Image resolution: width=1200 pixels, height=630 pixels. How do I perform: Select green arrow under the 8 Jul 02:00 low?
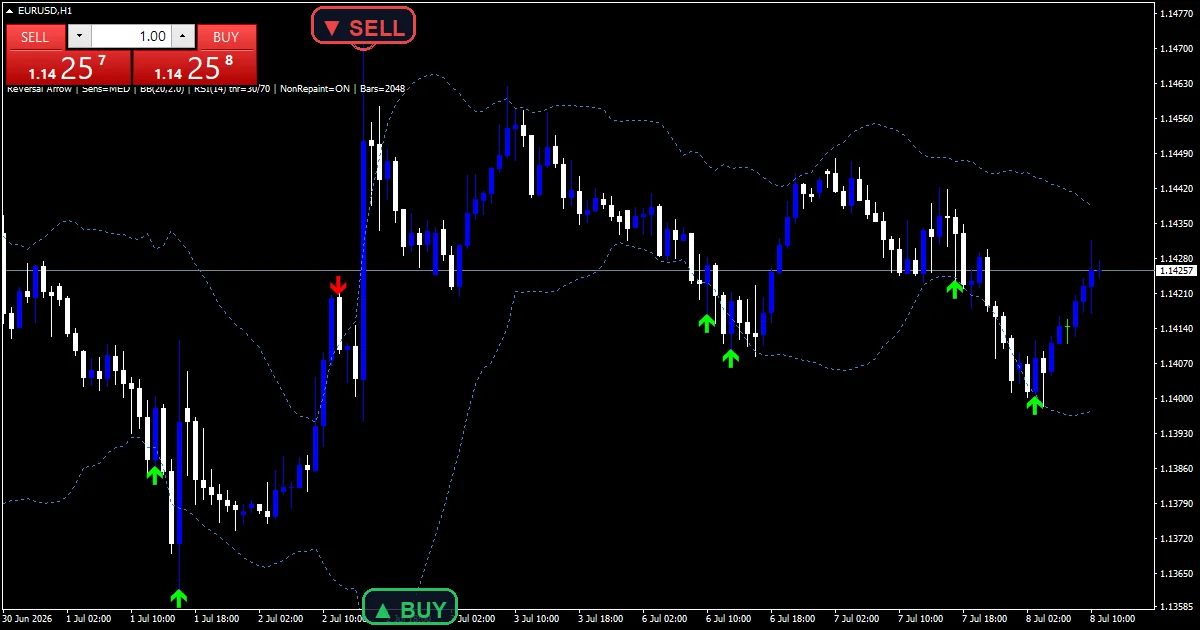pyautogui.click(x=1034, y=404)
